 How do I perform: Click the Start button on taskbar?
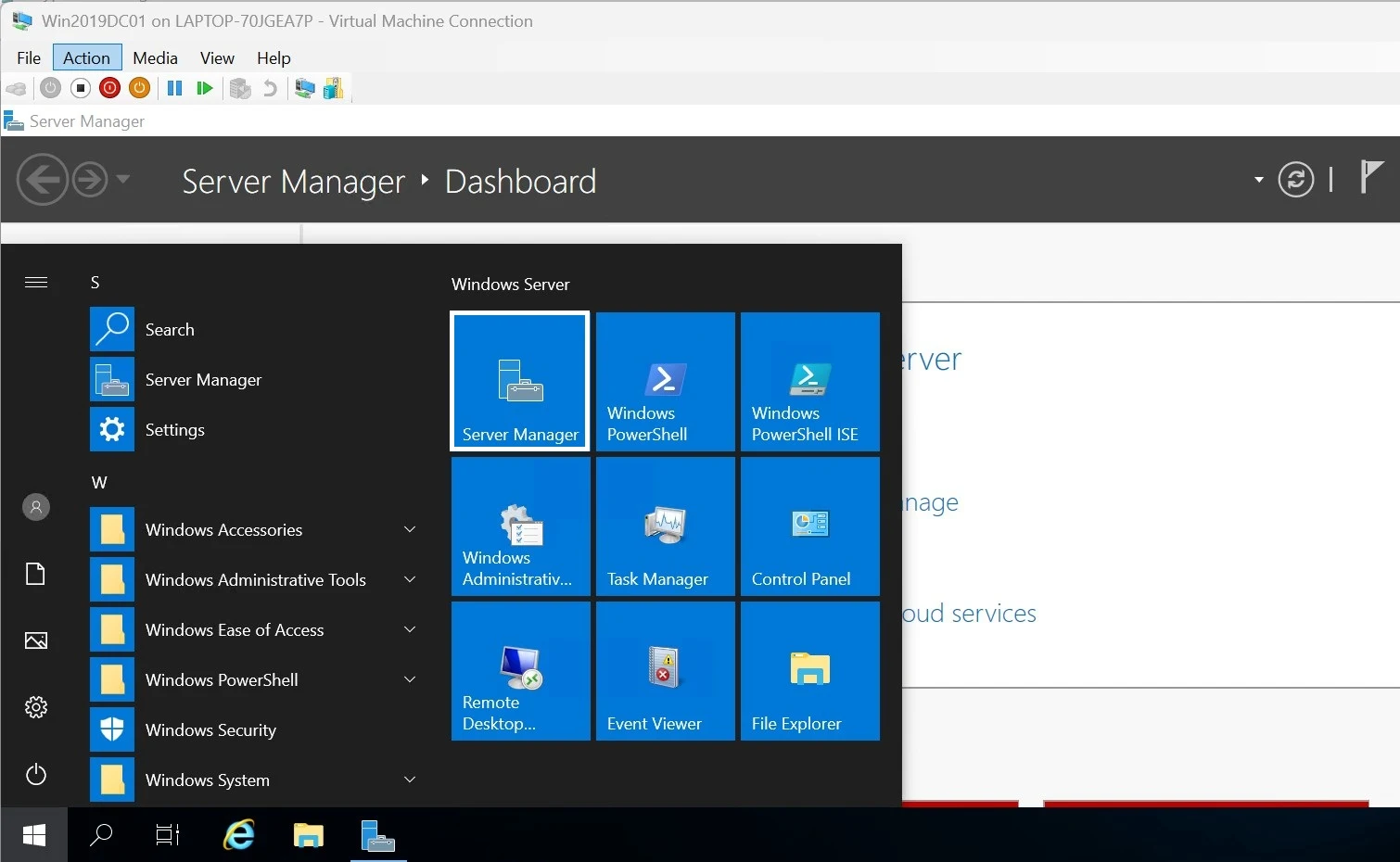click(34, 835)
